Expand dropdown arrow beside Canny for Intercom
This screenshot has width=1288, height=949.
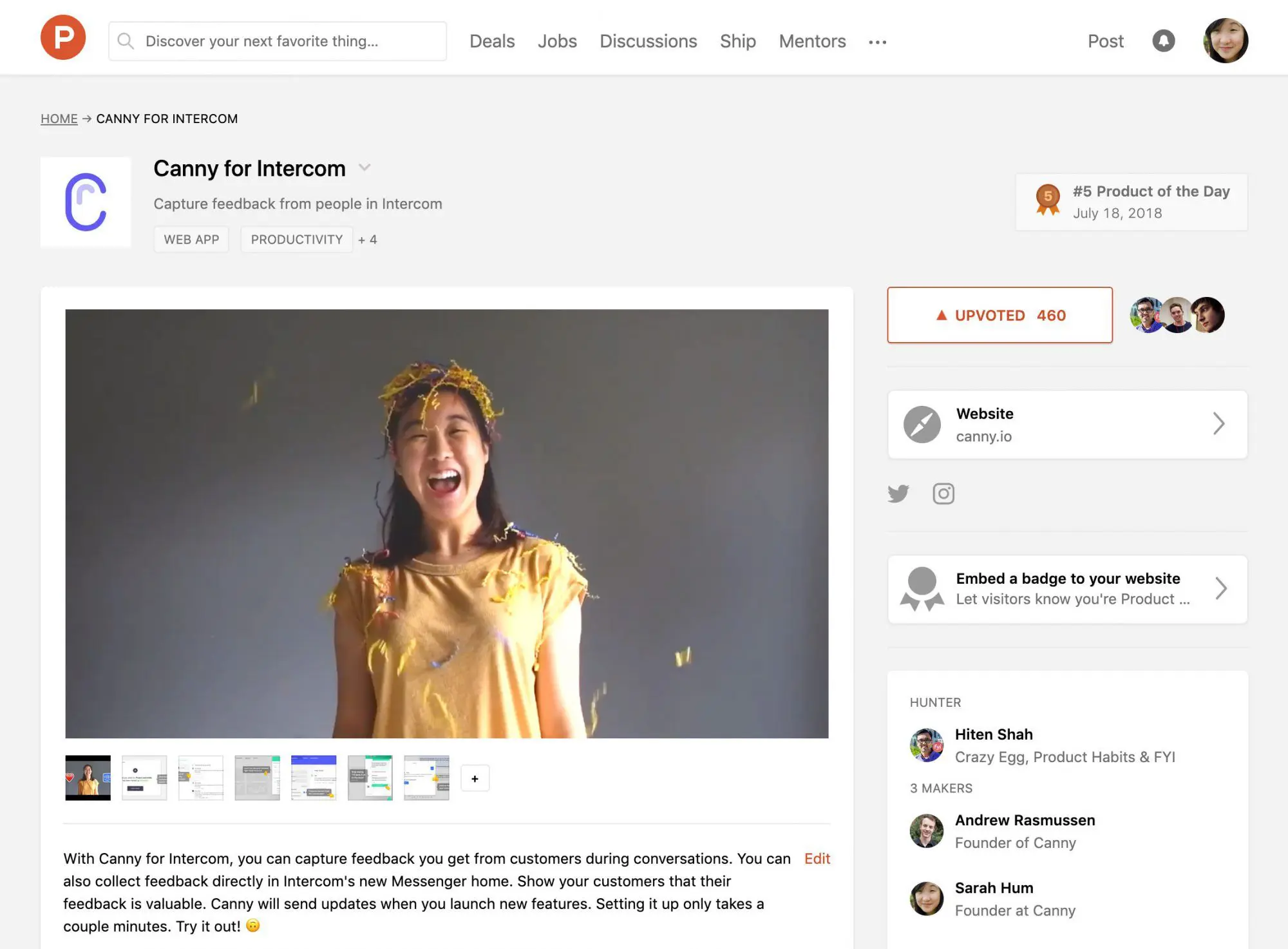tap(365, 168)
